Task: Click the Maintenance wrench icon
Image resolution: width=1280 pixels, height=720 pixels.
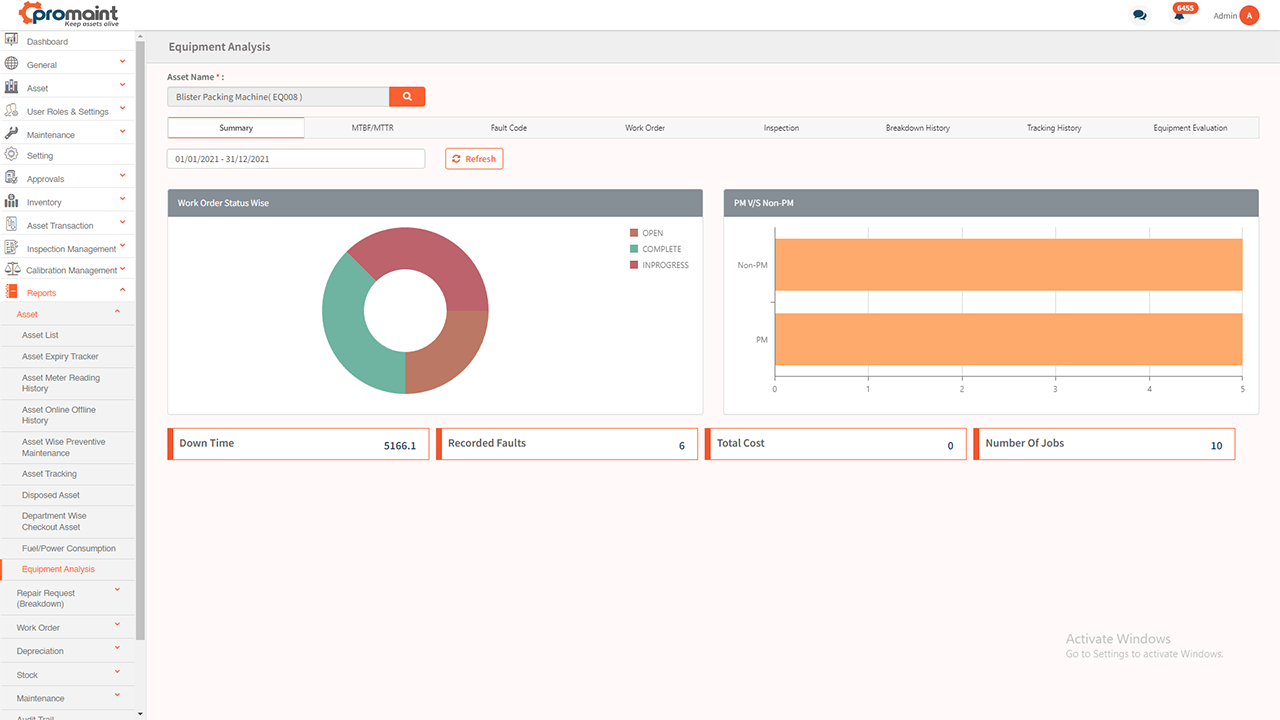Action: [x=12, y=133]
